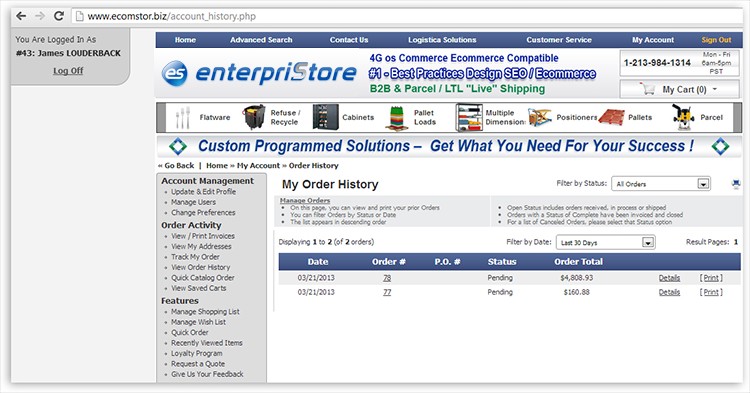Click Quick Order in Features
Image resolution: width=750 pixels, height=393 pixels.
tap(189, 333)
